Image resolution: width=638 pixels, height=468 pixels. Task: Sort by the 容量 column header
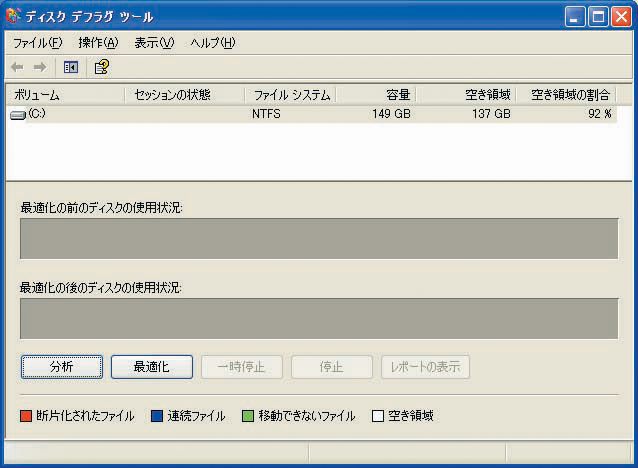tap(376, 95)
